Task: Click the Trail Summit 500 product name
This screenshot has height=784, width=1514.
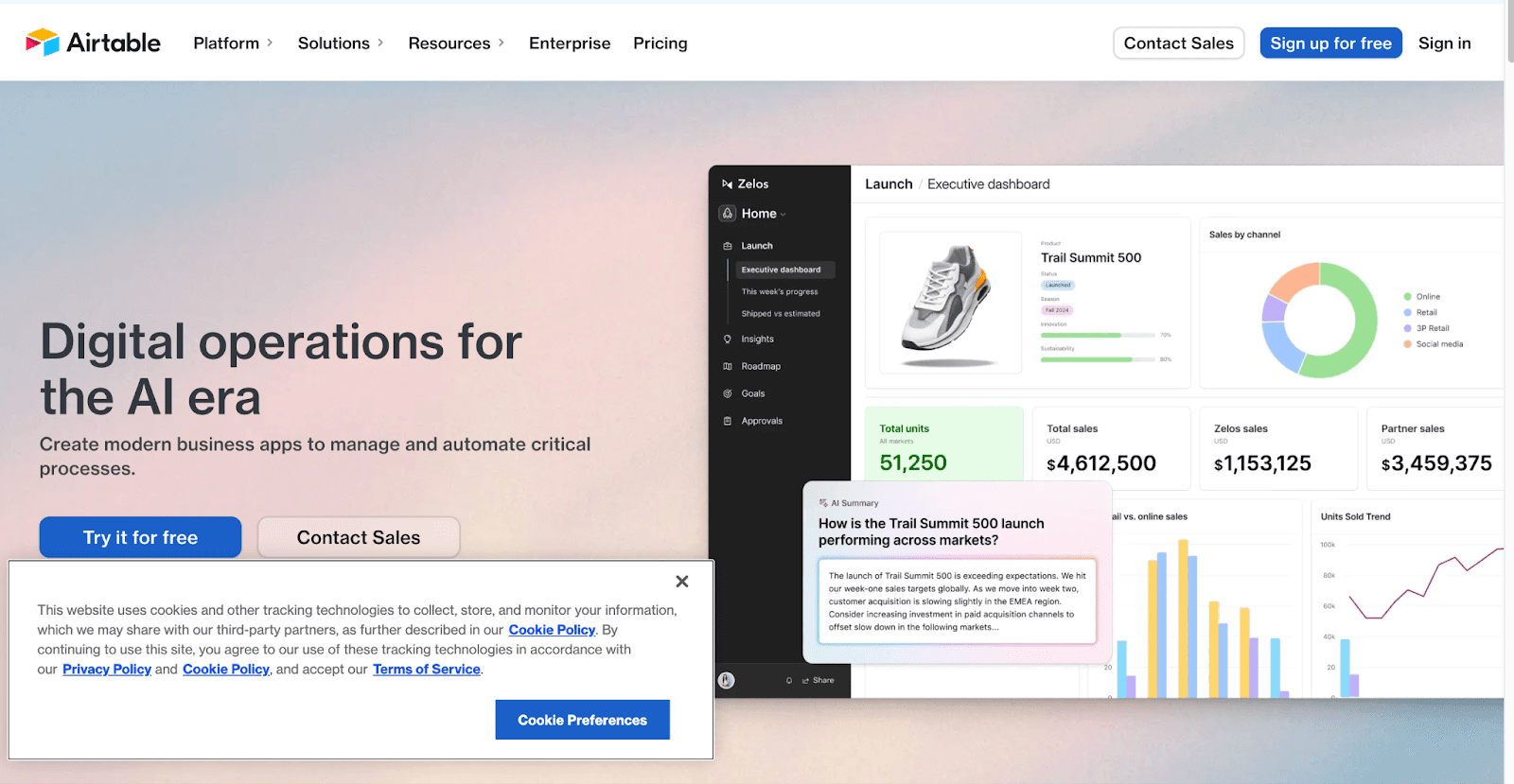Action: coord(1091,257)
